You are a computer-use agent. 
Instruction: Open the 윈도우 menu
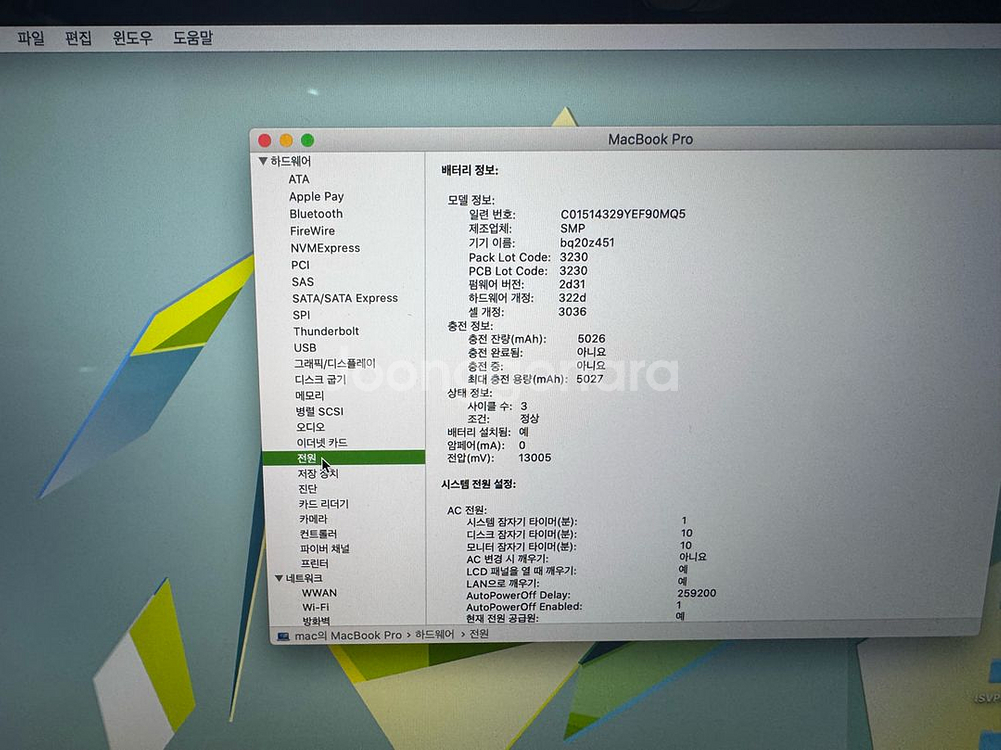(133, 38)
